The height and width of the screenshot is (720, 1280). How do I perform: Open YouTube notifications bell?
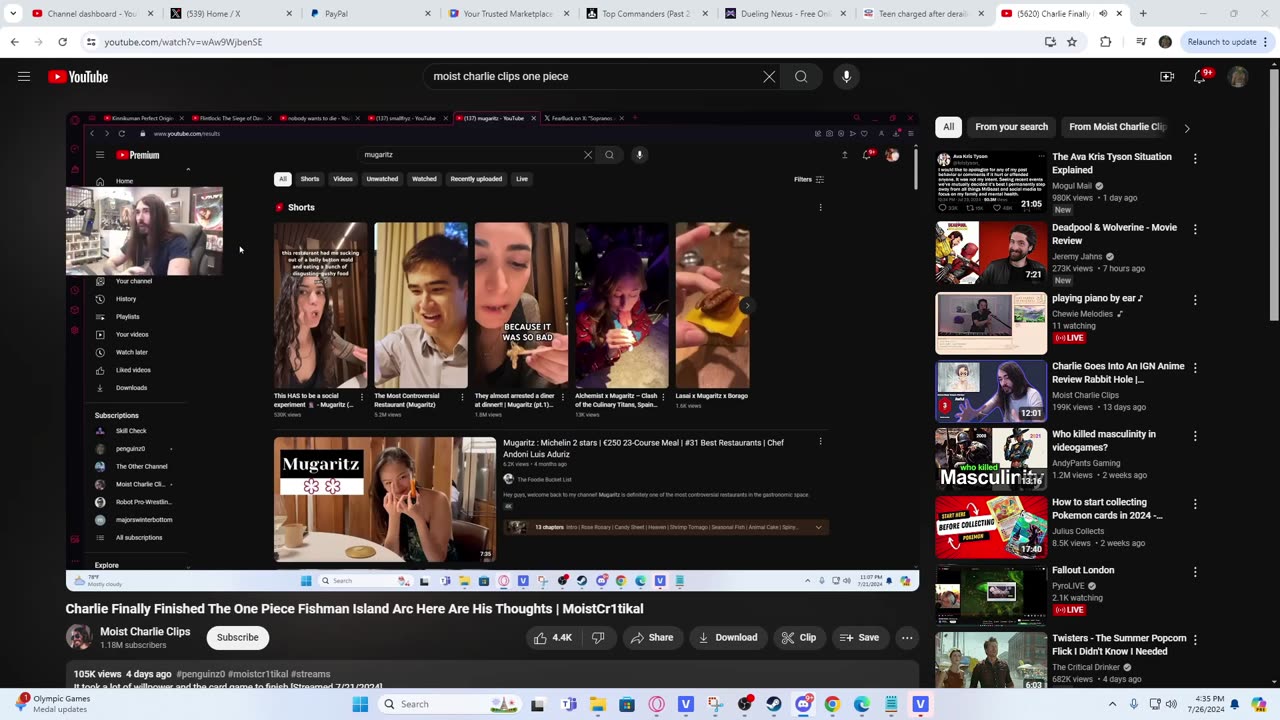(1200, 77)
